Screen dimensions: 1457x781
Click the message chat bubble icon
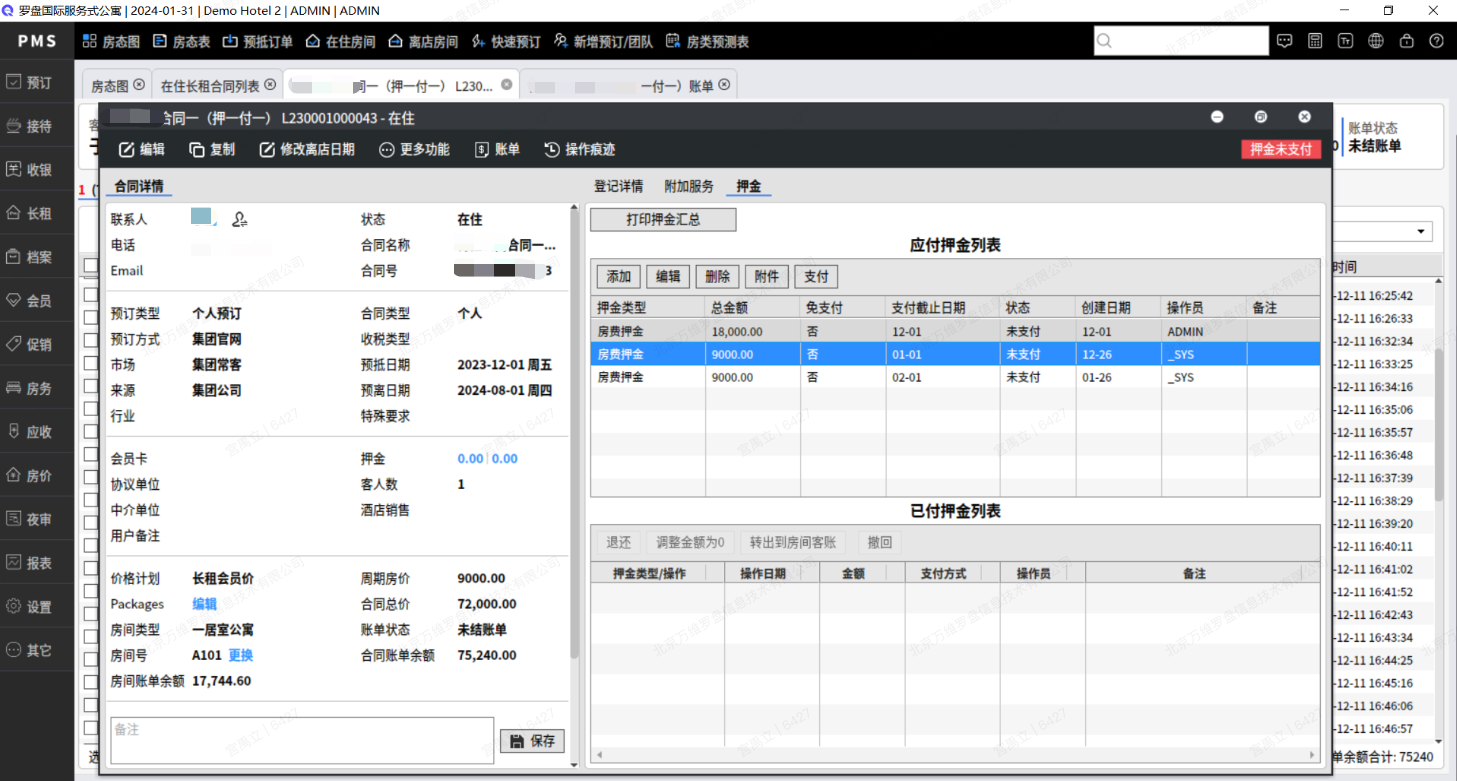tap(1285, 41)
